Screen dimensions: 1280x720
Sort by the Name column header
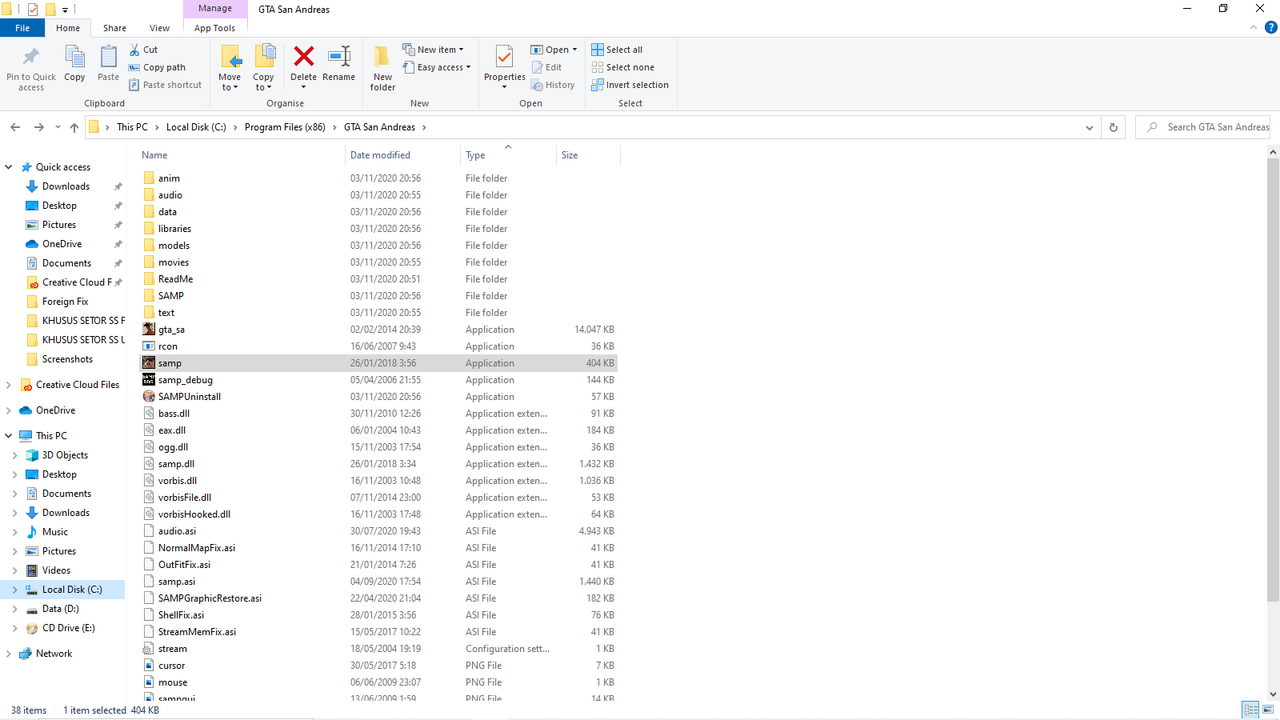tap(240, 155)
